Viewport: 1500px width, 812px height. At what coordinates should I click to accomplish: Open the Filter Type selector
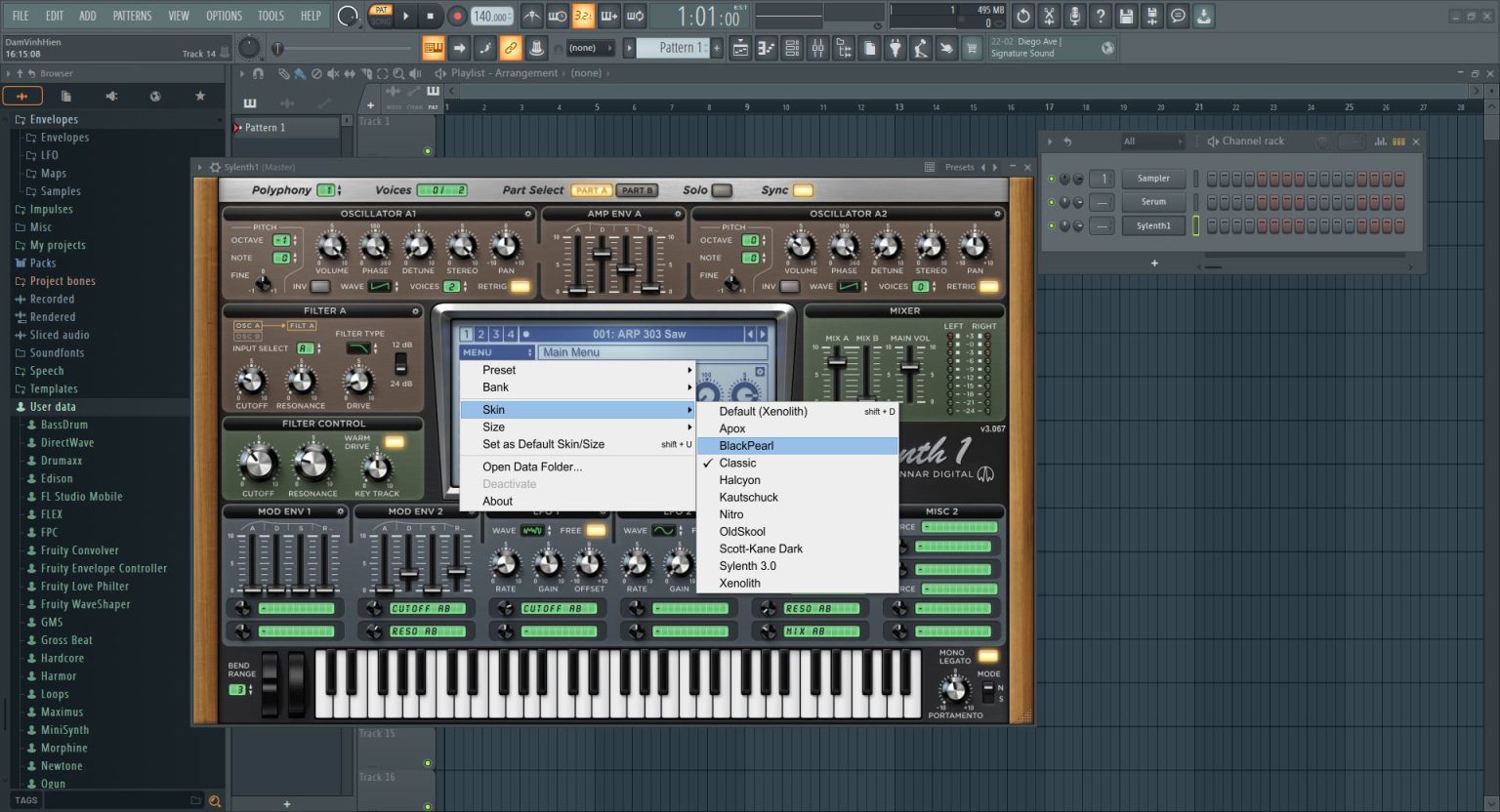pyautogui.click(x=359, y=347)
